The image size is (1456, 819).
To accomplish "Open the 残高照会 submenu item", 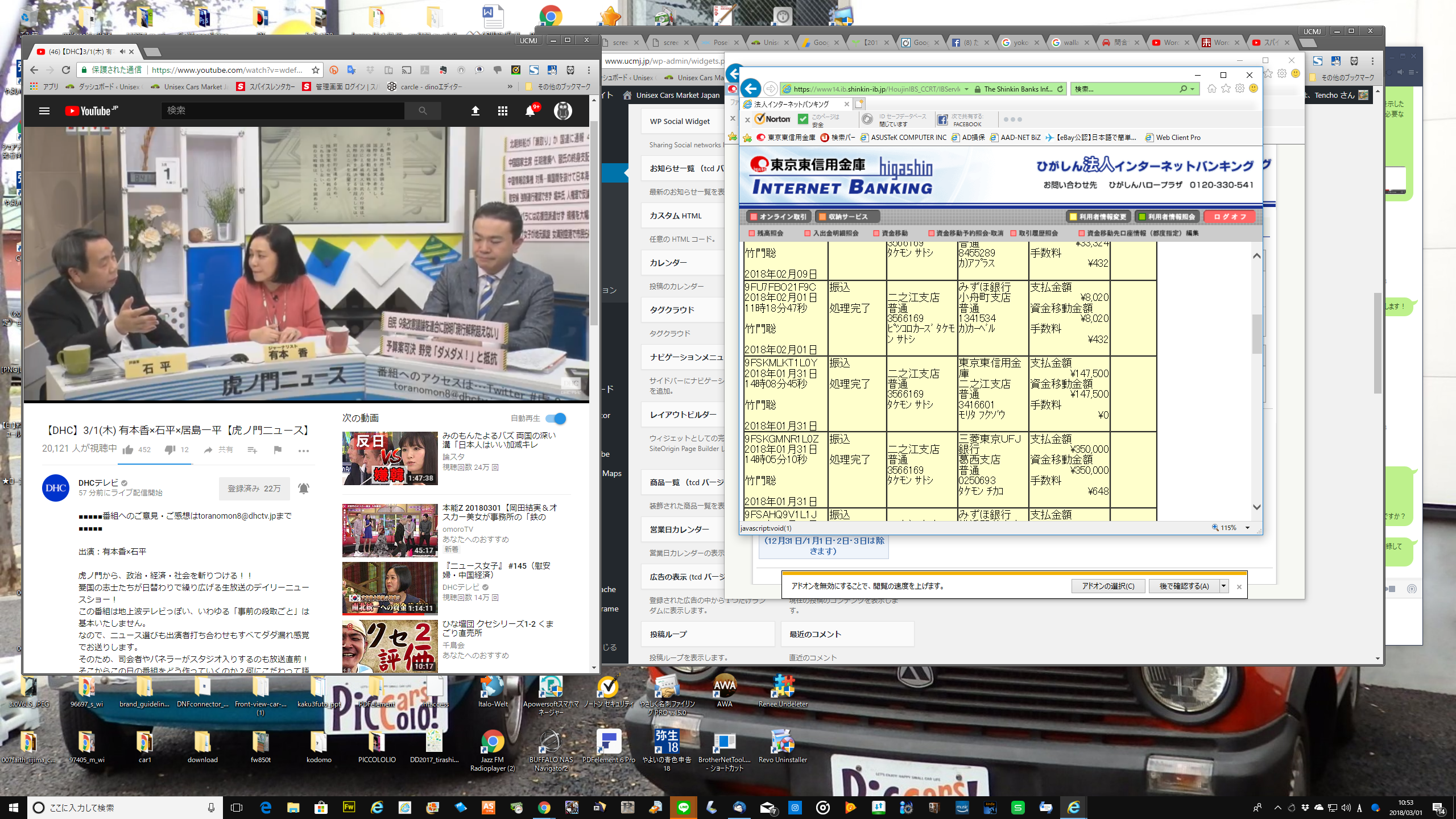I will tap(766, 233).
